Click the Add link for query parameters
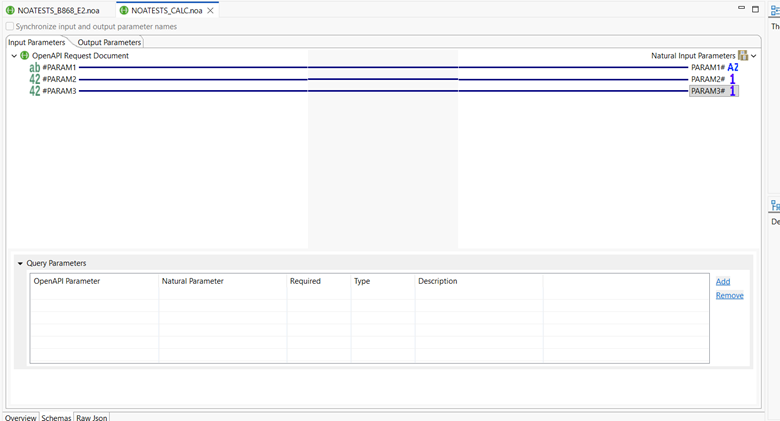This screenshot has height=421, width=780. 723,282
